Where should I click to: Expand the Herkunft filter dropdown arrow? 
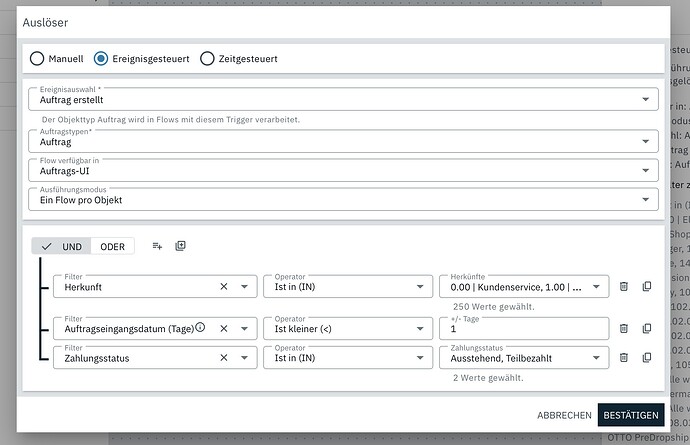[244, 287]
